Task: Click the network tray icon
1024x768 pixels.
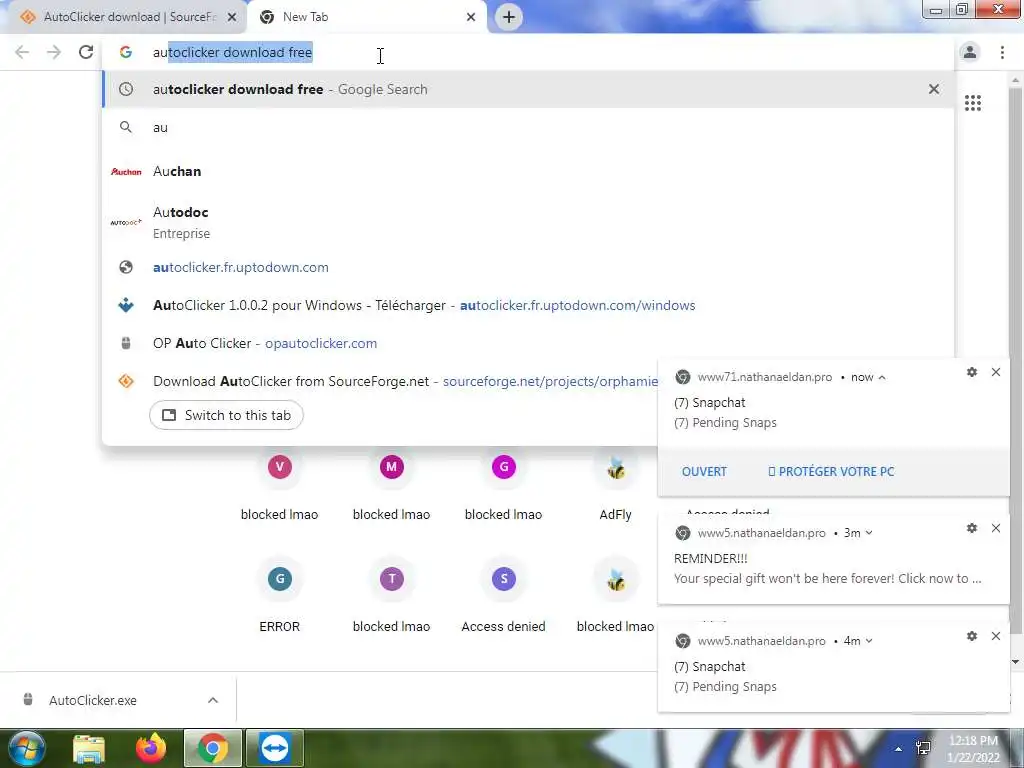Action: tap(923, 748)
